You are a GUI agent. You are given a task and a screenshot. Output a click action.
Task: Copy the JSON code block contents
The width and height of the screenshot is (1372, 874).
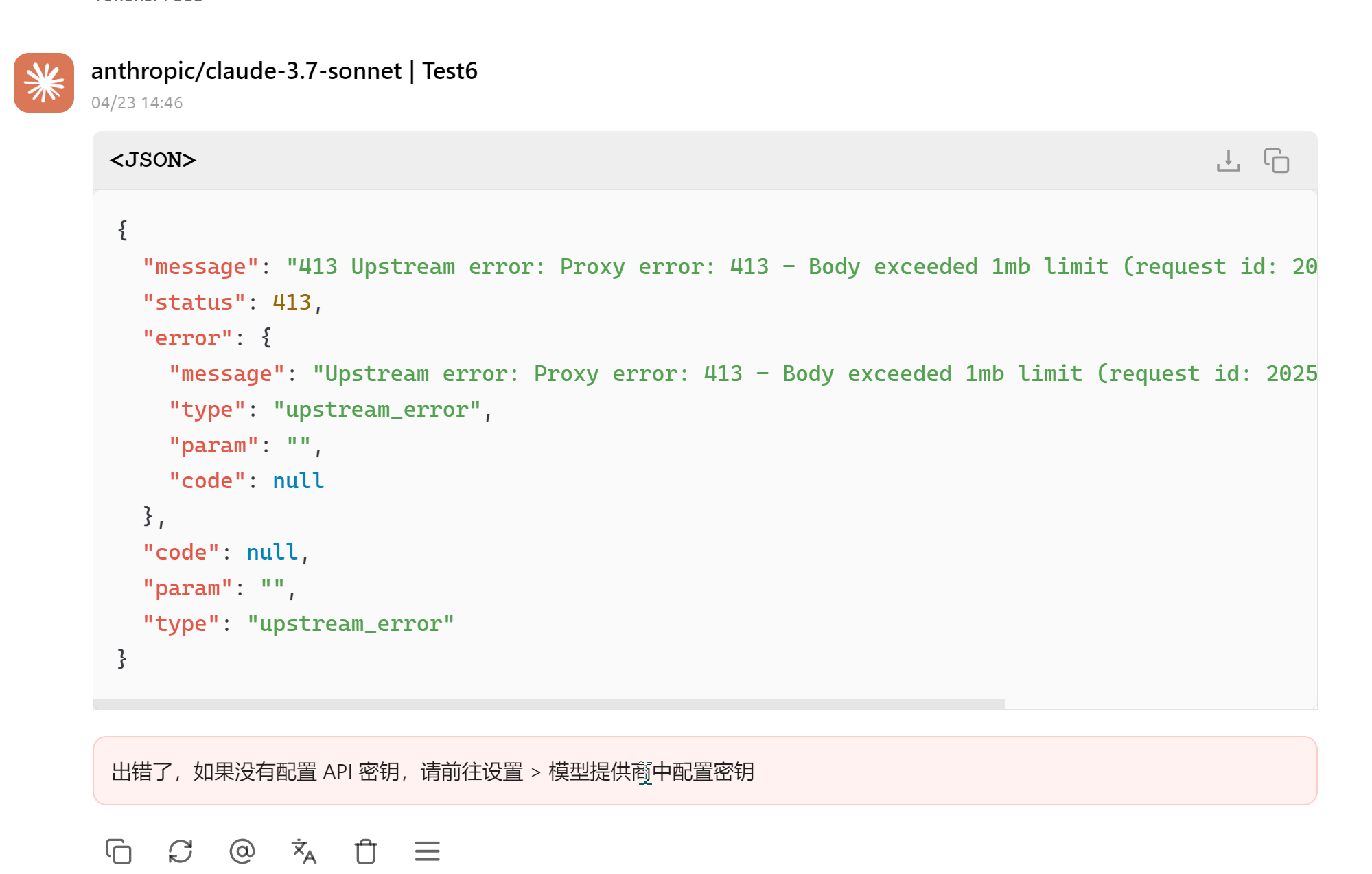[1276, 161]
